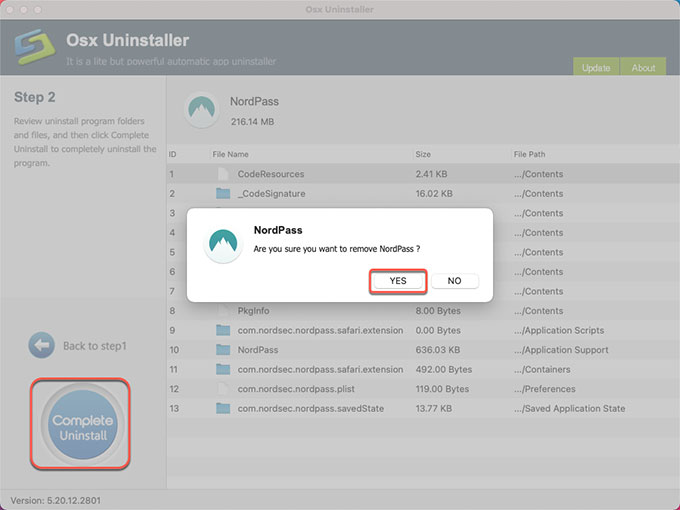Click the back arrow icon for step1
Image resolution: width=680 pixels, height=510 pixels.
(41, 345)
